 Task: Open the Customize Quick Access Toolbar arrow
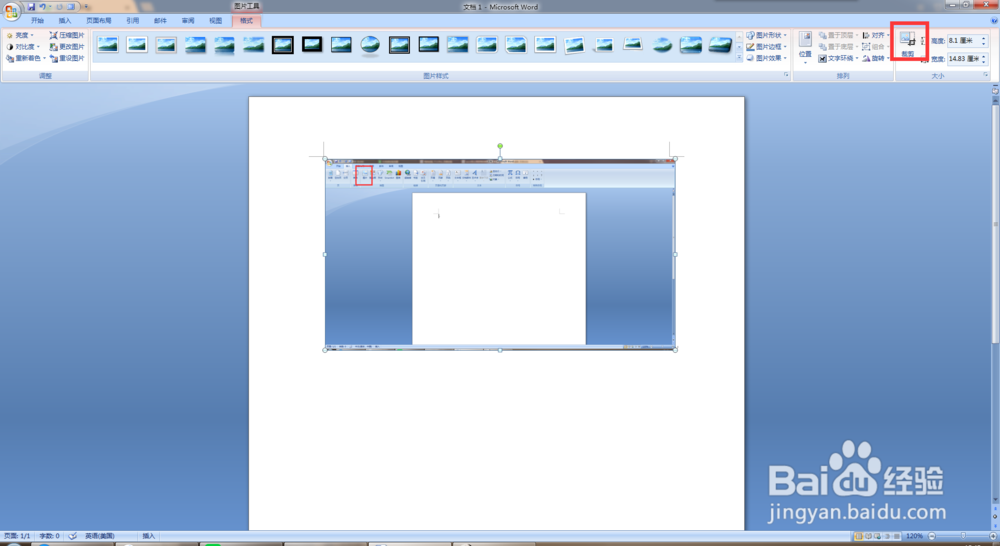86,7
